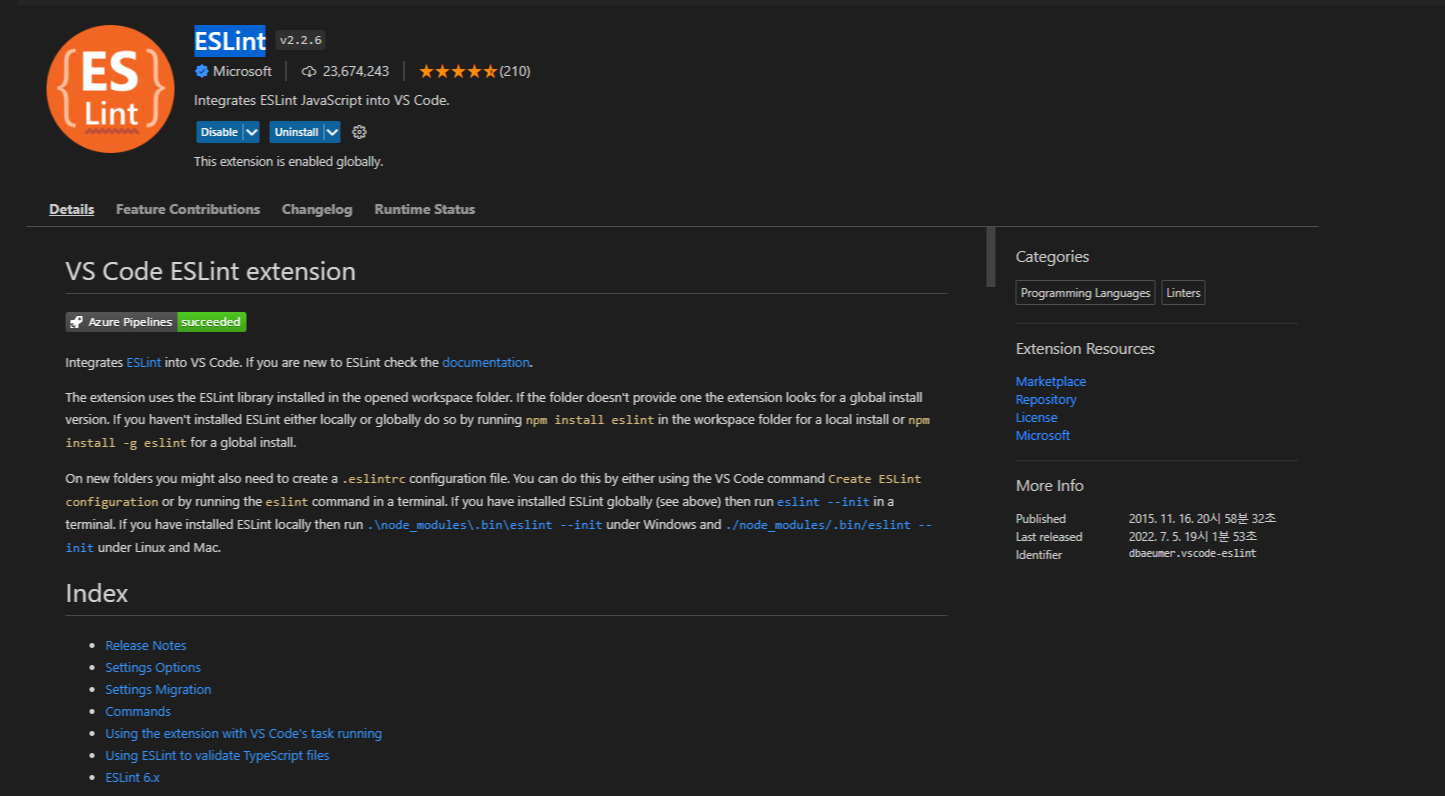
Task: Click the (210) ratings count
Action: pyautogui.click(x=514, y=71)
